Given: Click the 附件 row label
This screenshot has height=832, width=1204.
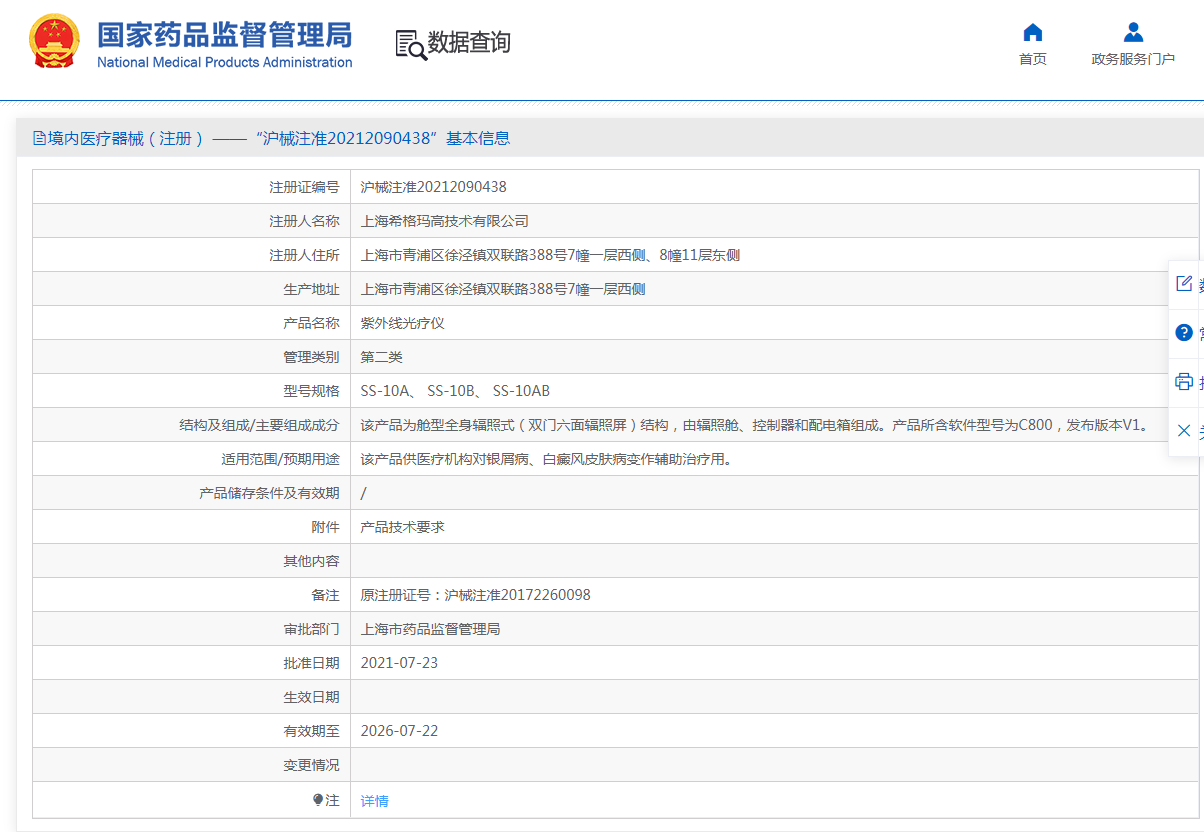Looking at the screenshot, I should coord(325,527).
